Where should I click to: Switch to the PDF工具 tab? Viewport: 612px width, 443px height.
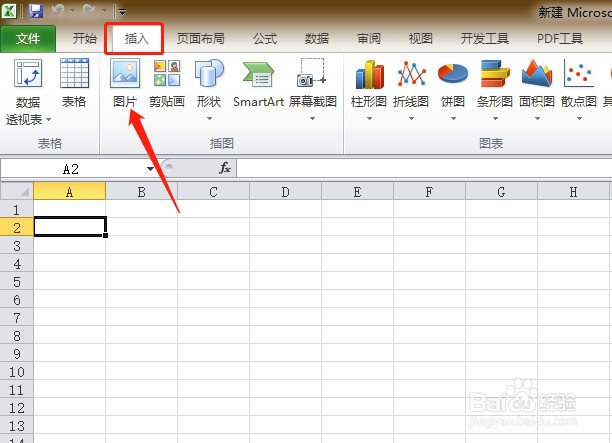[560, 38]
